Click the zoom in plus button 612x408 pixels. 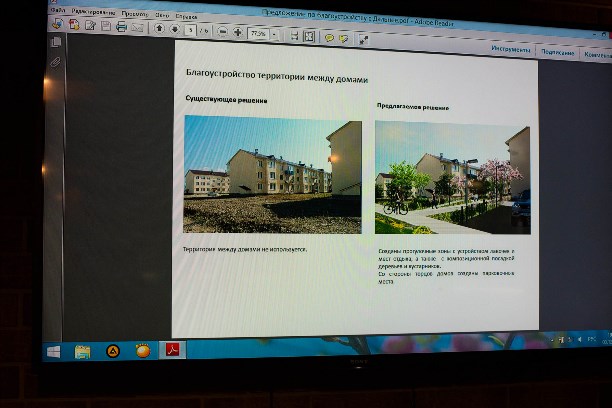(238, 32)
